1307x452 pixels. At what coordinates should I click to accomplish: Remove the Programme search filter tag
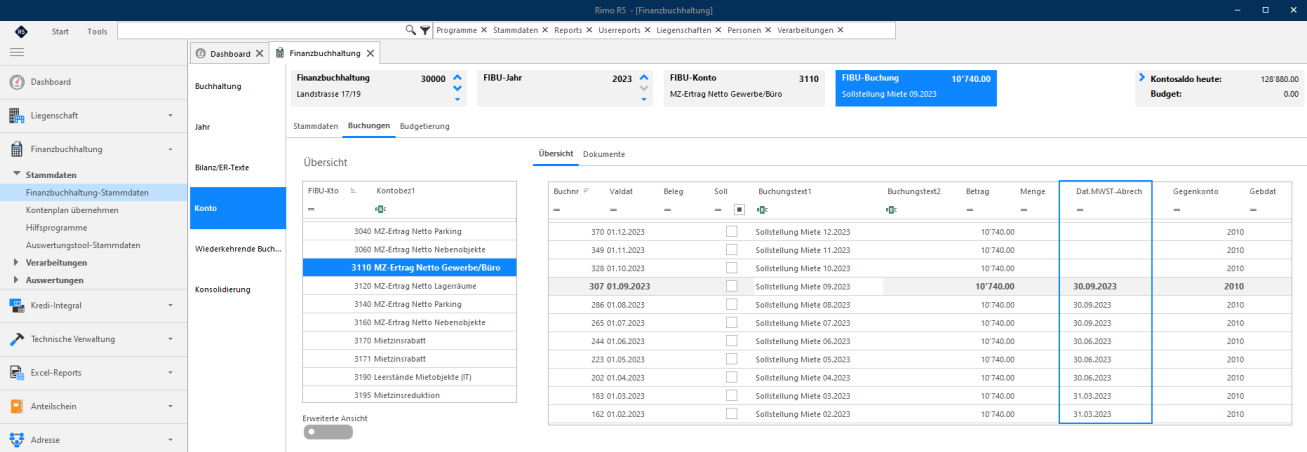[x=484, y=30]
